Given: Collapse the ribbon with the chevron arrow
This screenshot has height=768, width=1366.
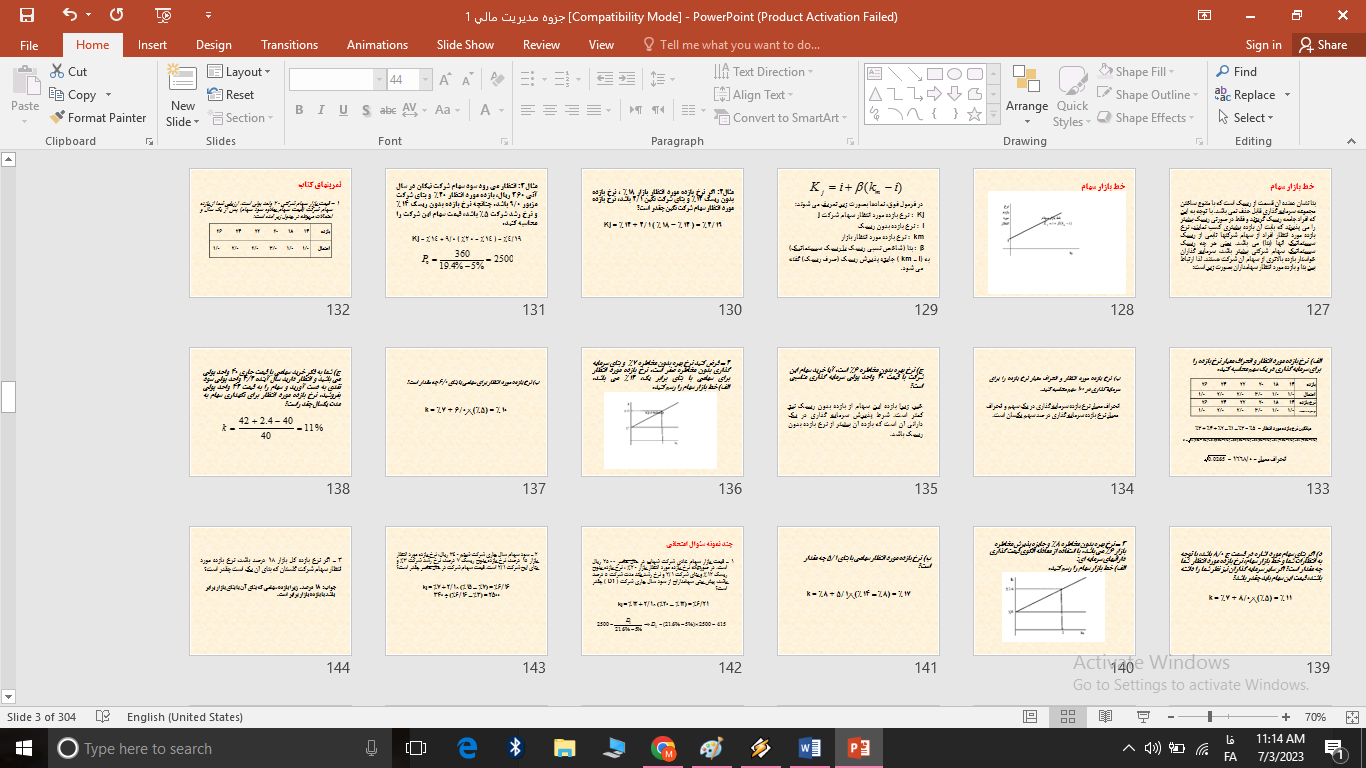Looking at the screenshot, I should [1349, 142].
